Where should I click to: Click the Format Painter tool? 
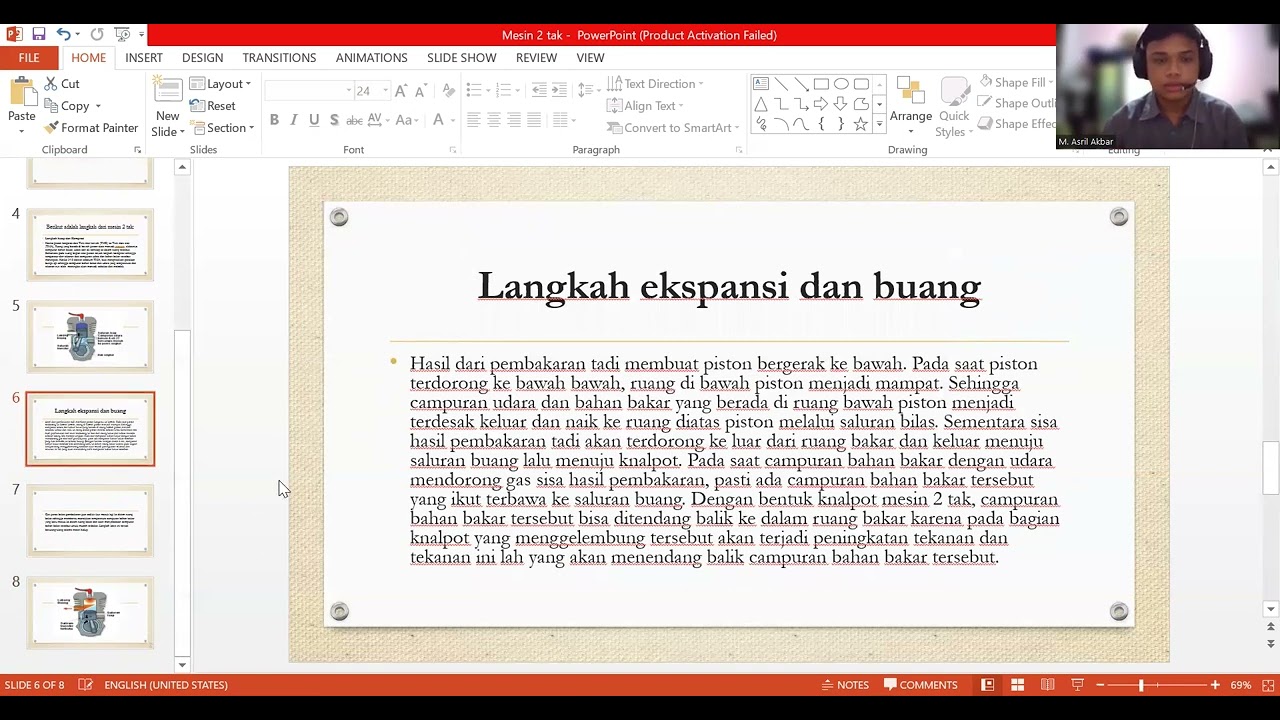click(91, 128)
